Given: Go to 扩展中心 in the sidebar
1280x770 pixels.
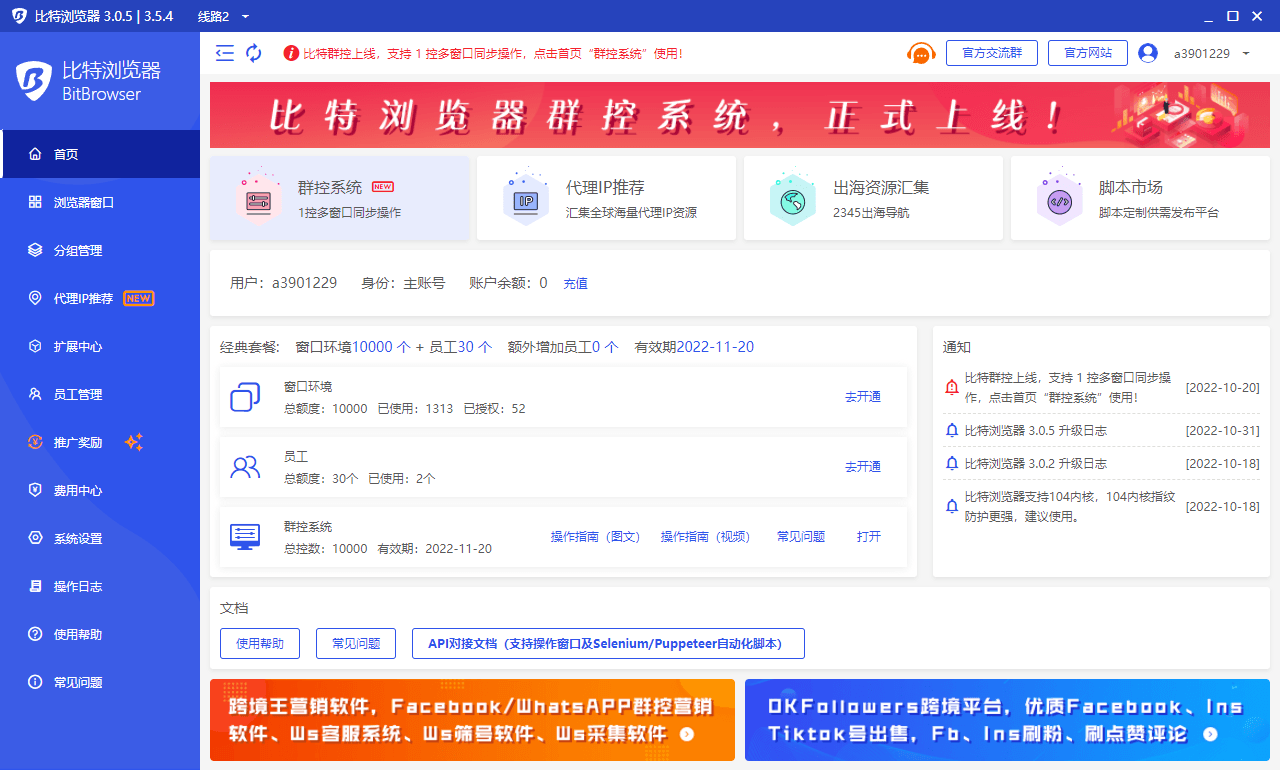Looking at the screenshot, I should (78, 346).
